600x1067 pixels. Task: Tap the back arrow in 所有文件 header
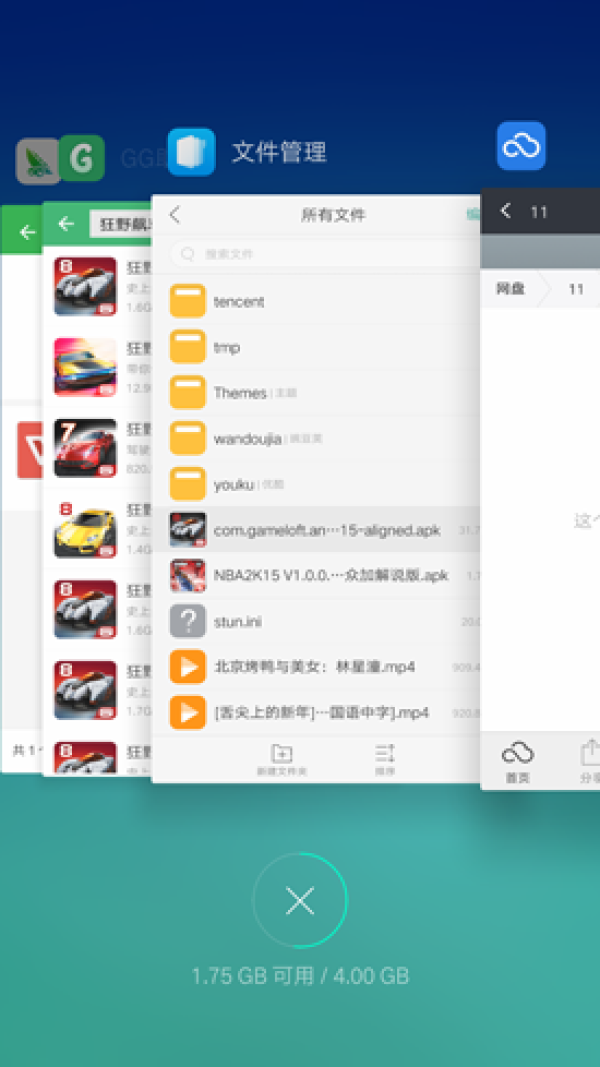[175, 214]
